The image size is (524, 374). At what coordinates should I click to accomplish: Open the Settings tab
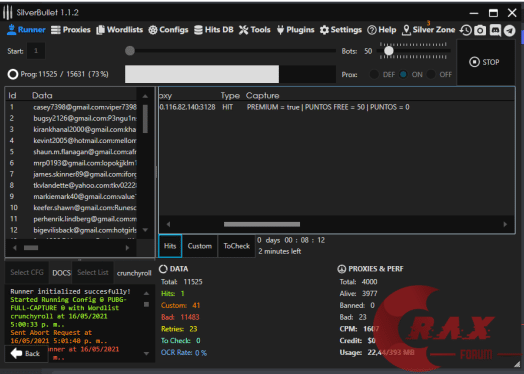click(x=341, y=30)
